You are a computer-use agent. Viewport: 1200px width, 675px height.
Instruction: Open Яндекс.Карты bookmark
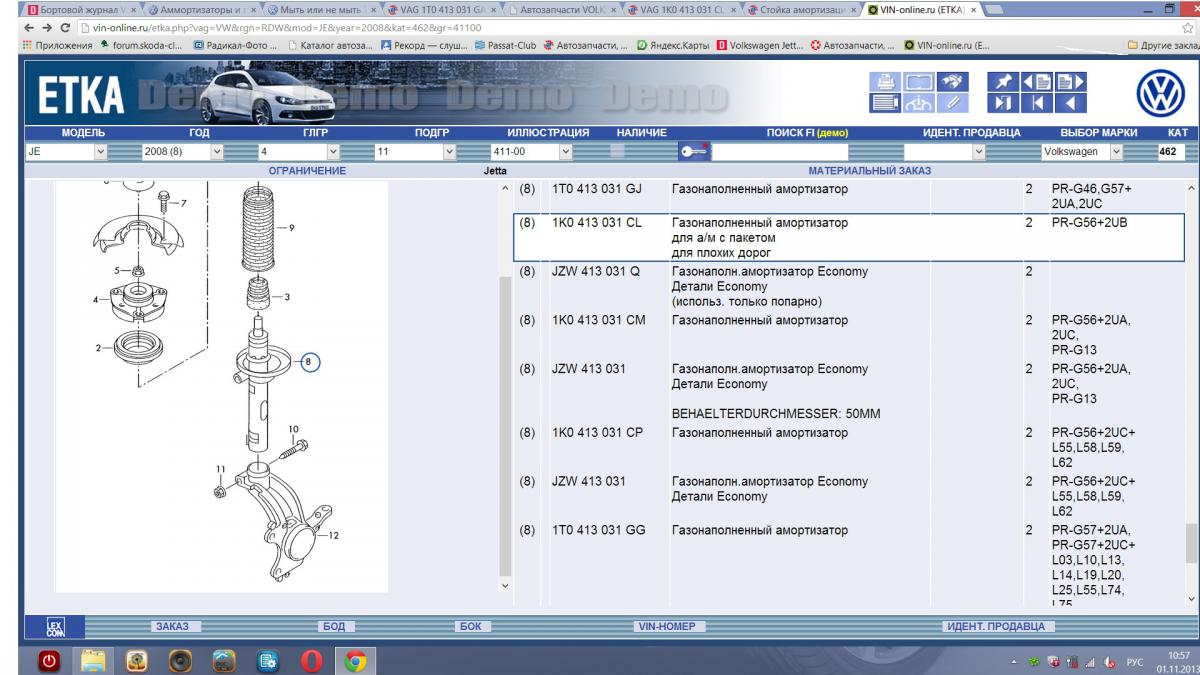pos(672,45)
